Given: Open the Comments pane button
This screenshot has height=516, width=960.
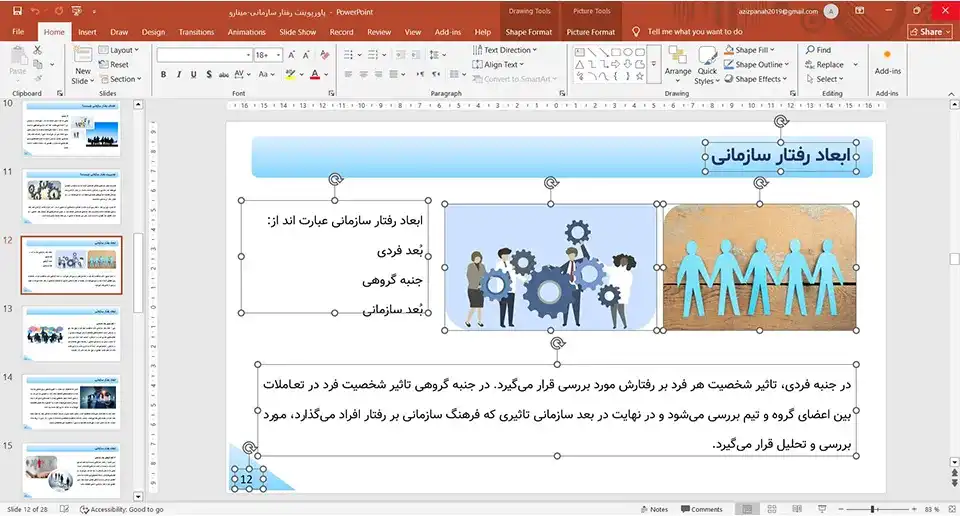Looking at the screenshot, I should (702, 509).
